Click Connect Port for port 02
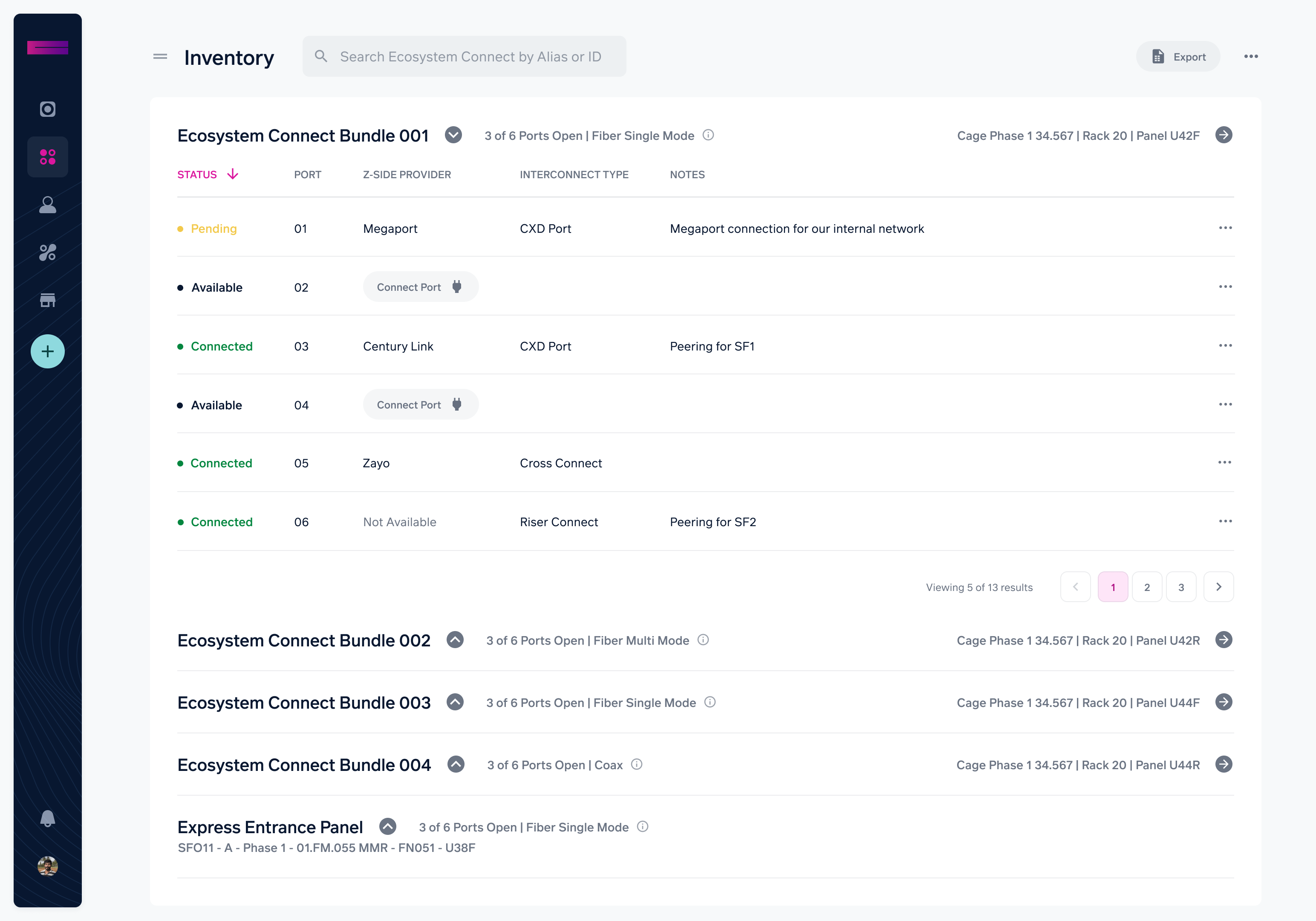The height and width of the screenshot is (921, 1316). point(421,287)
